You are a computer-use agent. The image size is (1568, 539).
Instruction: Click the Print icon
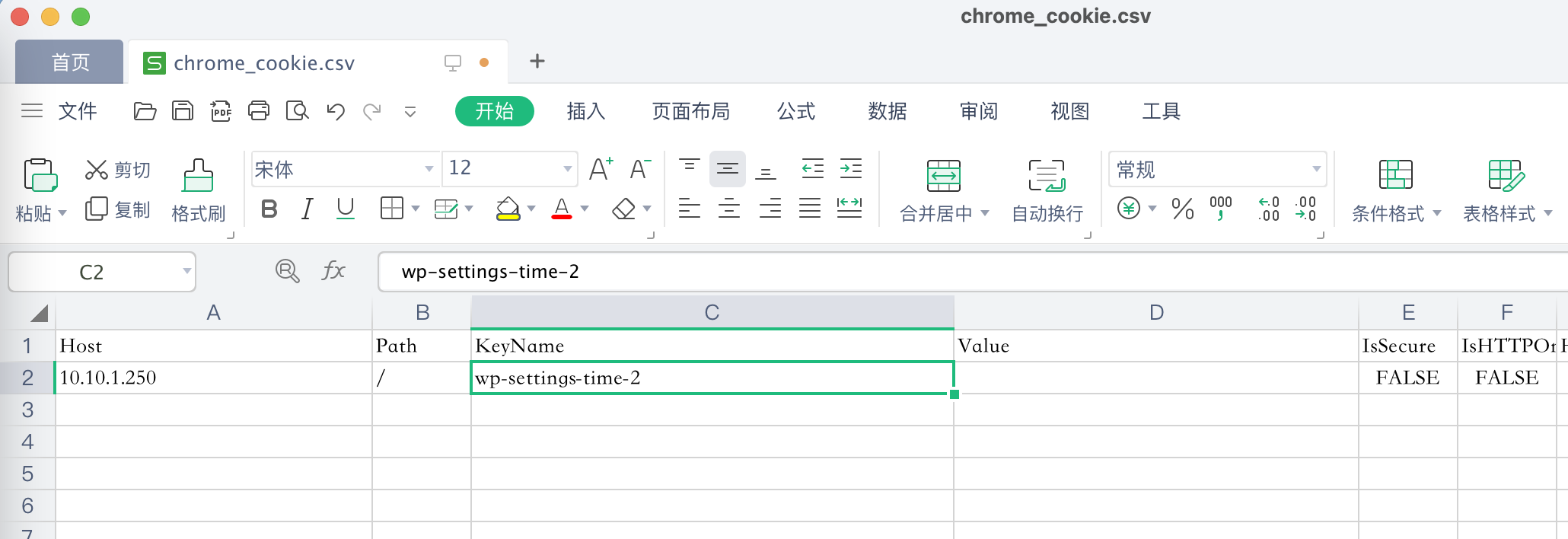pos(259,111)
